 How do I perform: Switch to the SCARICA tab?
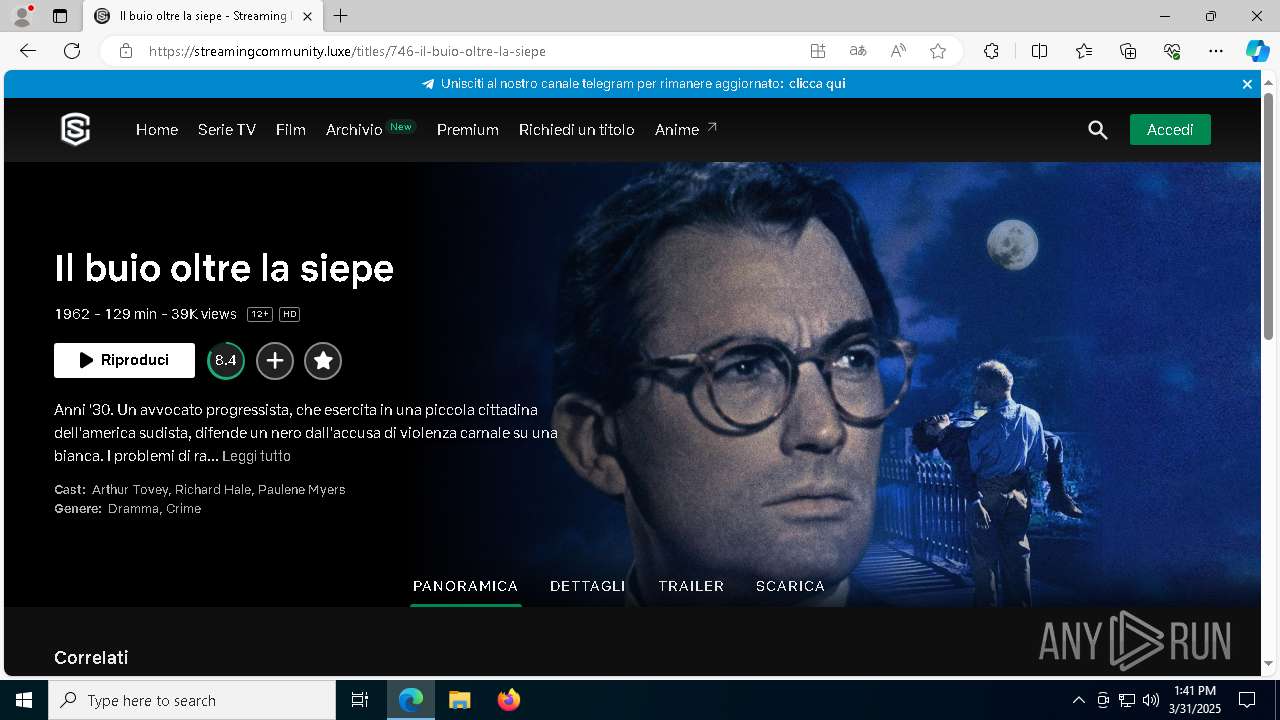click(x=790, y=586)
